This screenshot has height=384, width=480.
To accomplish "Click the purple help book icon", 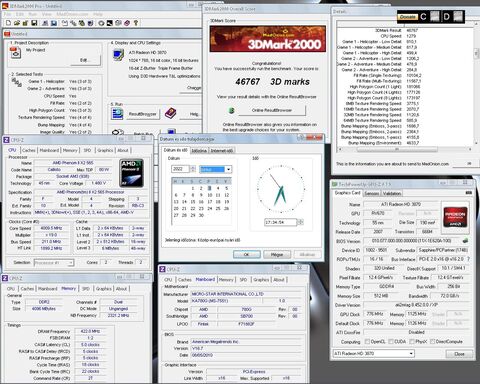I will tap(171, 113).
